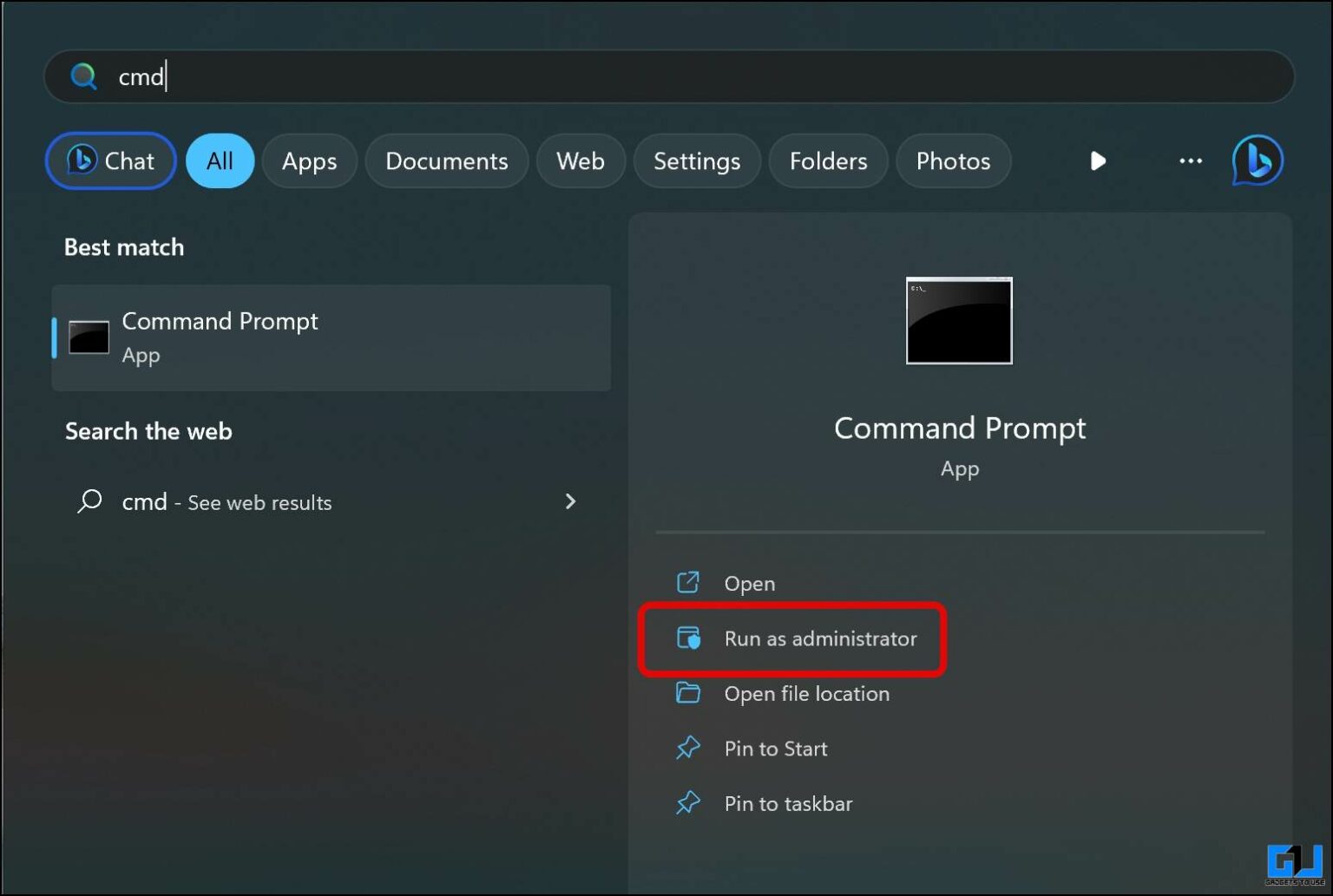Screen dimensions: 1333x896
Task: Select the magnifying glass search icon
Action: coord(83,76)
